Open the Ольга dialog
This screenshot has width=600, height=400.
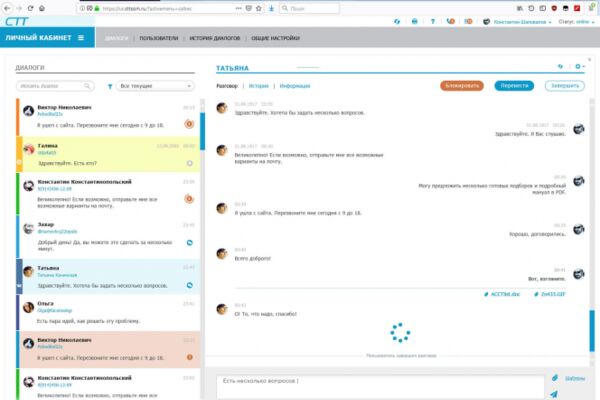point(109,312)
